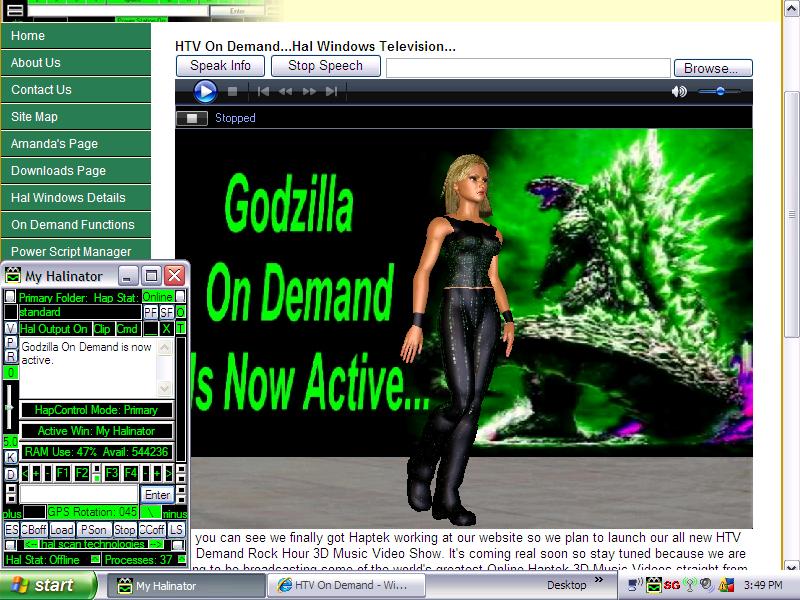Click the green X box in Halinator
This screenshot has width=800, height=600.
166,329
